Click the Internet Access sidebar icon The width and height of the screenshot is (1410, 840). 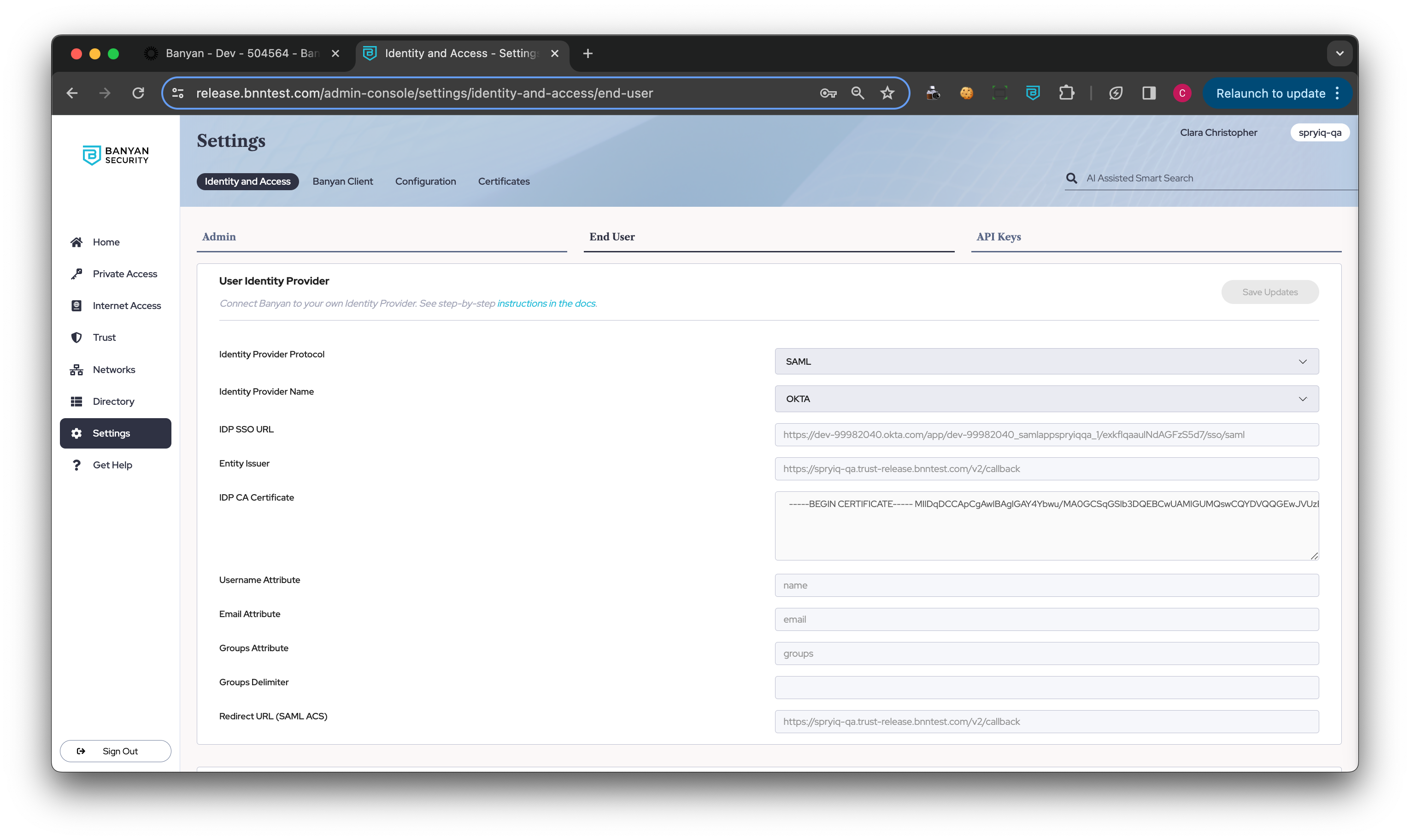(76, 306)
